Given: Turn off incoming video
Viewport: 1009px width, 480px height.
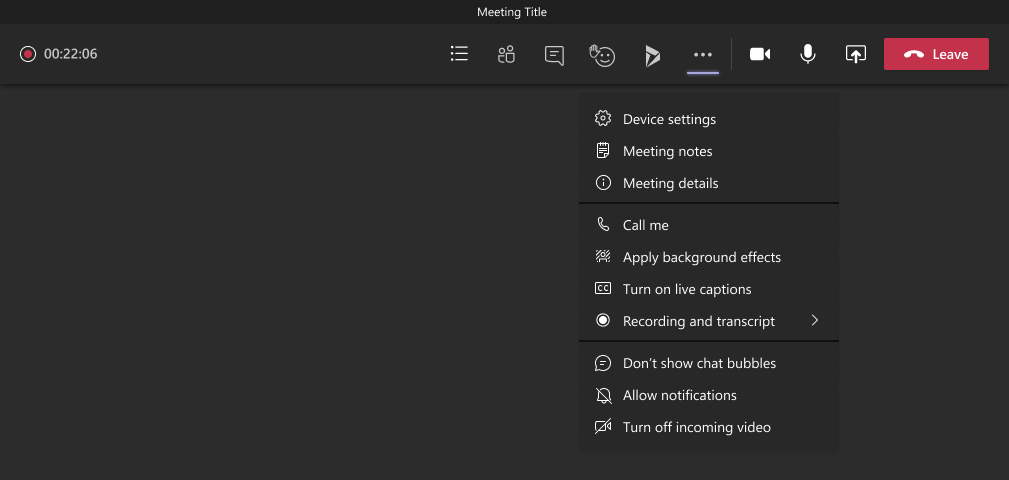Looking at the screenshot, I should click(x=696, y=427).
